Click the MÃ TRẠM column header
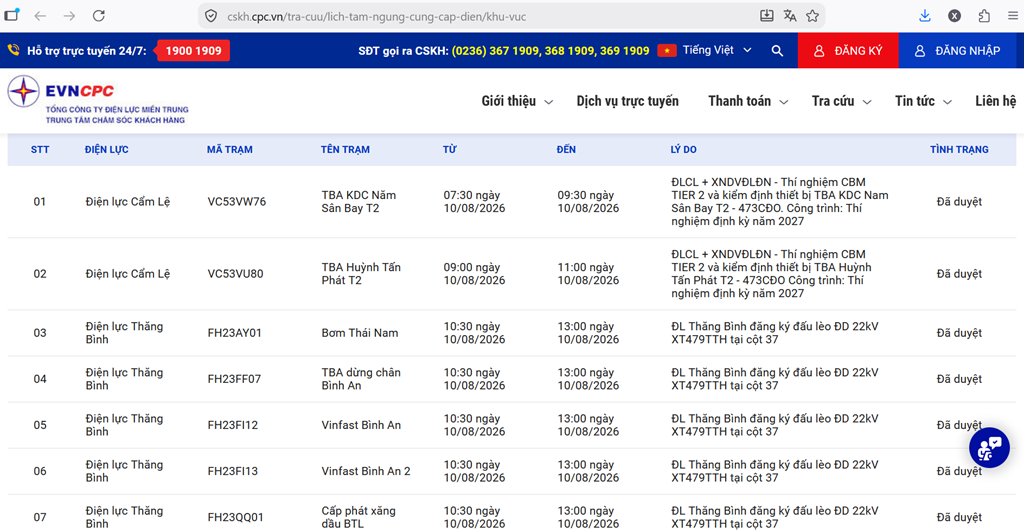The height and width of the screenshot is (532, 1024). 230,149
